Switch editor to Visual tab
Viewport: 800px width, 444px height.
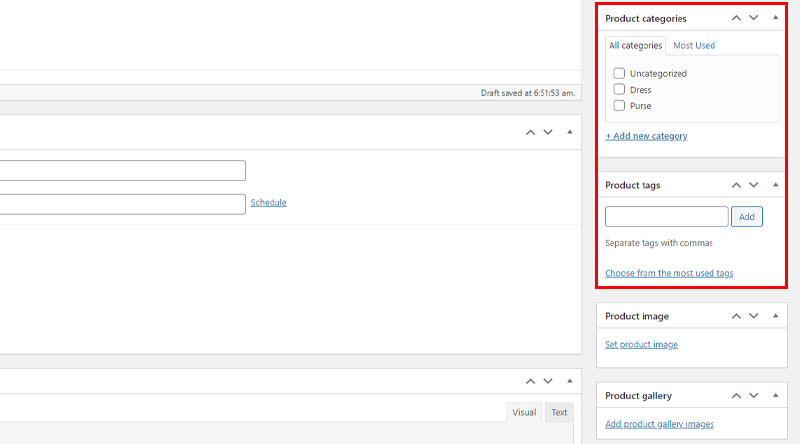tap(524, 412)
